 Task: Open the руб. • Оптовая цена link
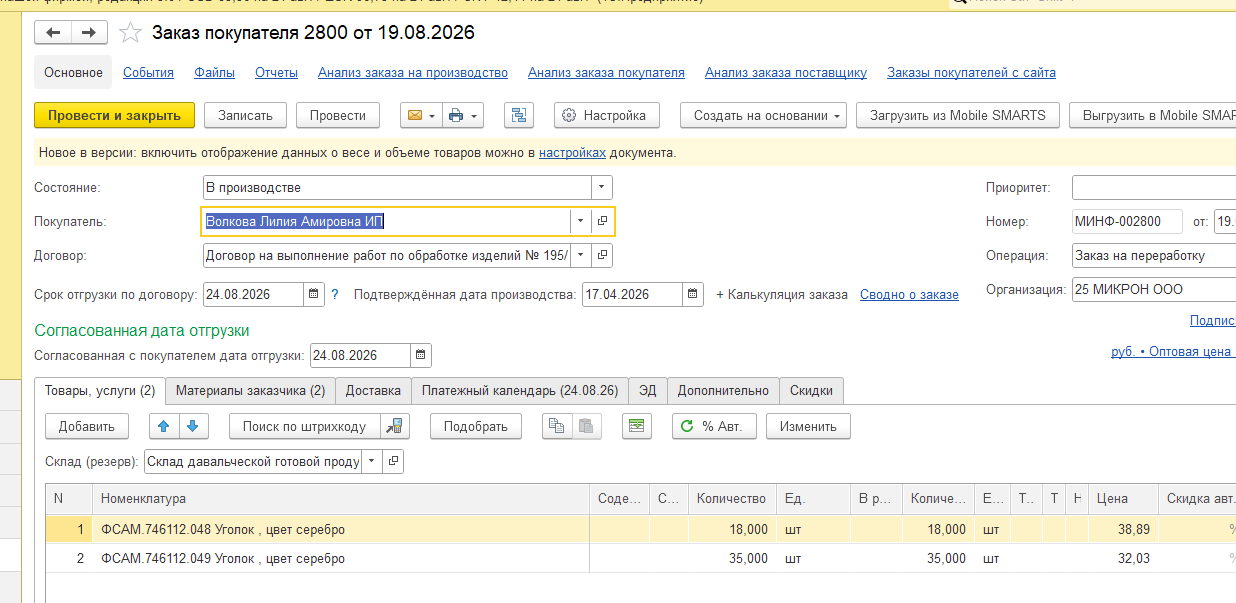click(1172, 352)
